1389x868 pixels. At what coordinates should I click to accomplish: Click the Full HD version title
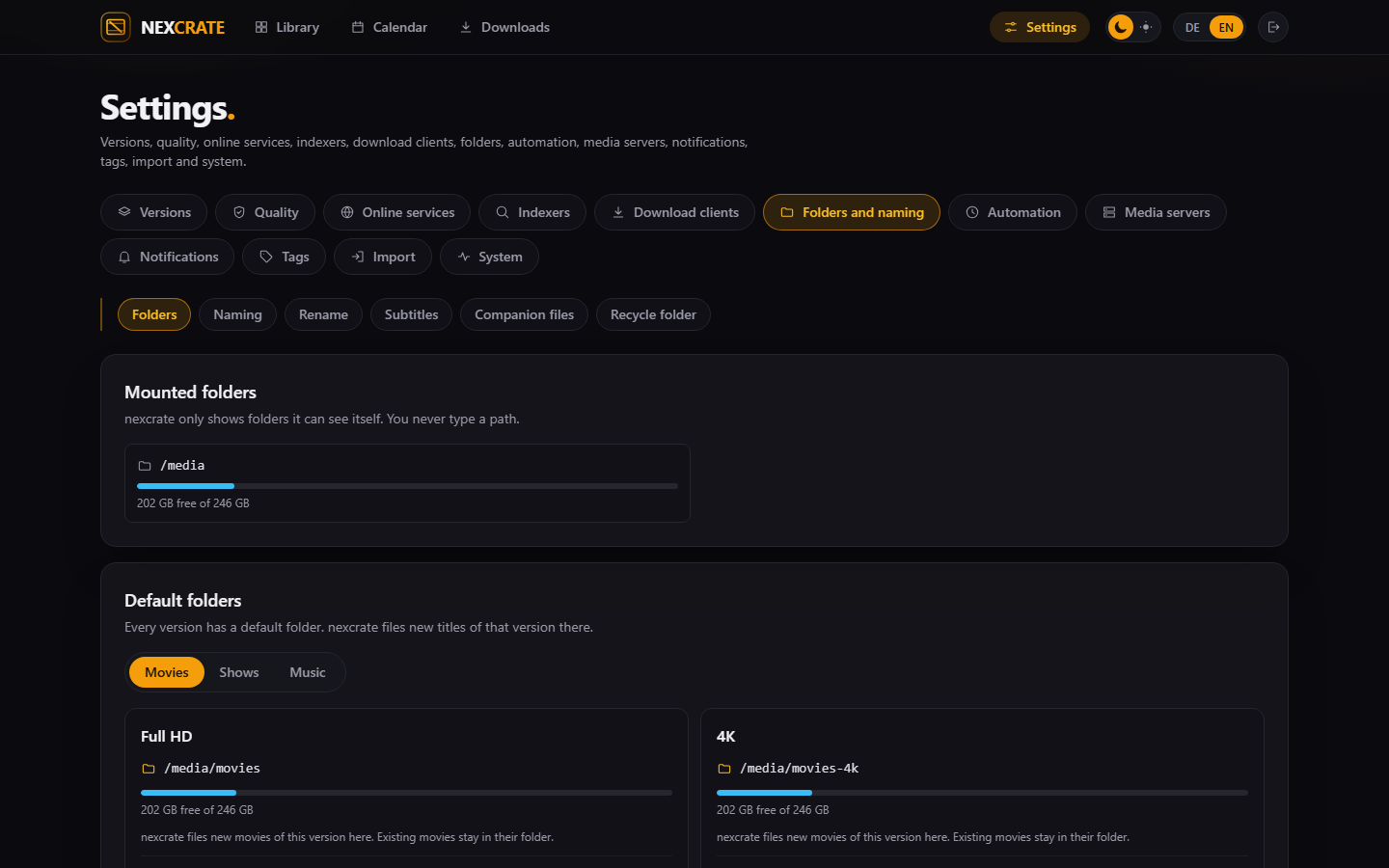point(167,737)
